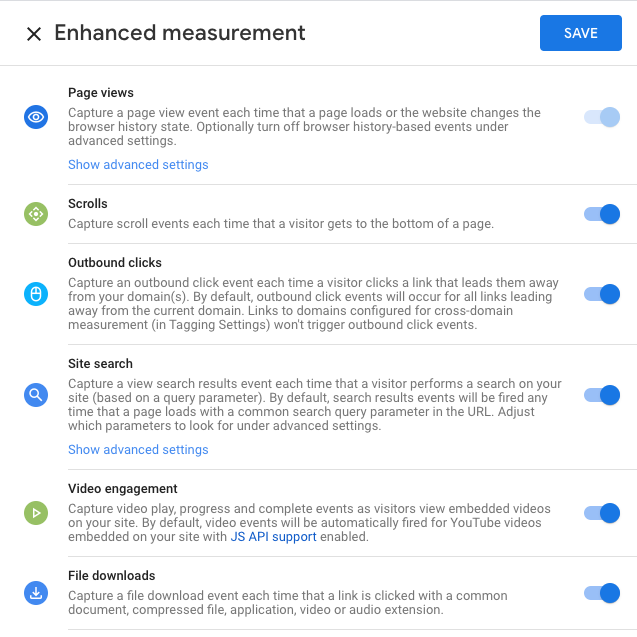The height and width of the screenshot is (637, 637).
Task: Switch off Video engagement toggle
Action: tap(602, 513)
